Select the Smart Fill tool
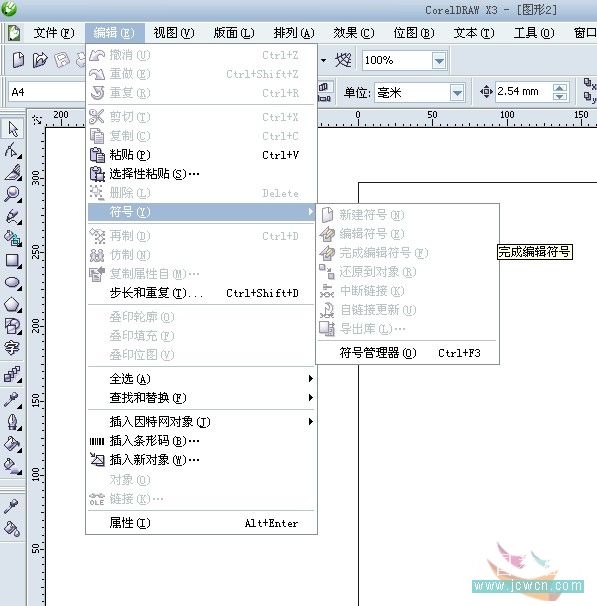This screenshot has height=606, width=597. [13, 238]
